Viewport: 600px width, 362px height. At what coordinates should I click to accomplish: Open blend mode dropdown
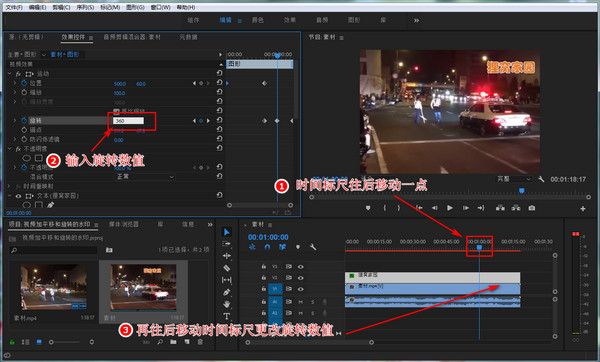point(145,177)
